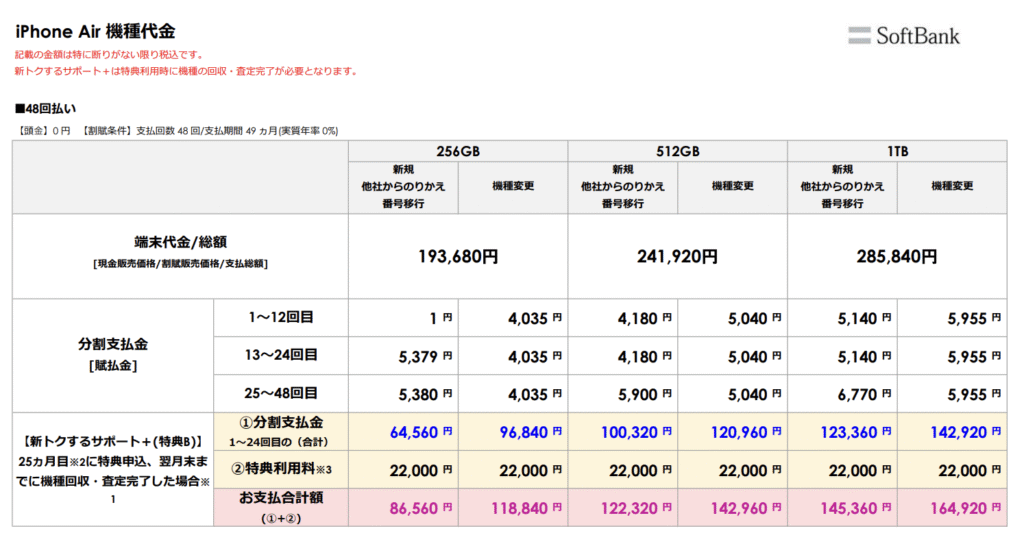Viewport: 1024px width, 544px height.
Task: Select the 25〜48回目 row label
Action: (x=281, y=393)
